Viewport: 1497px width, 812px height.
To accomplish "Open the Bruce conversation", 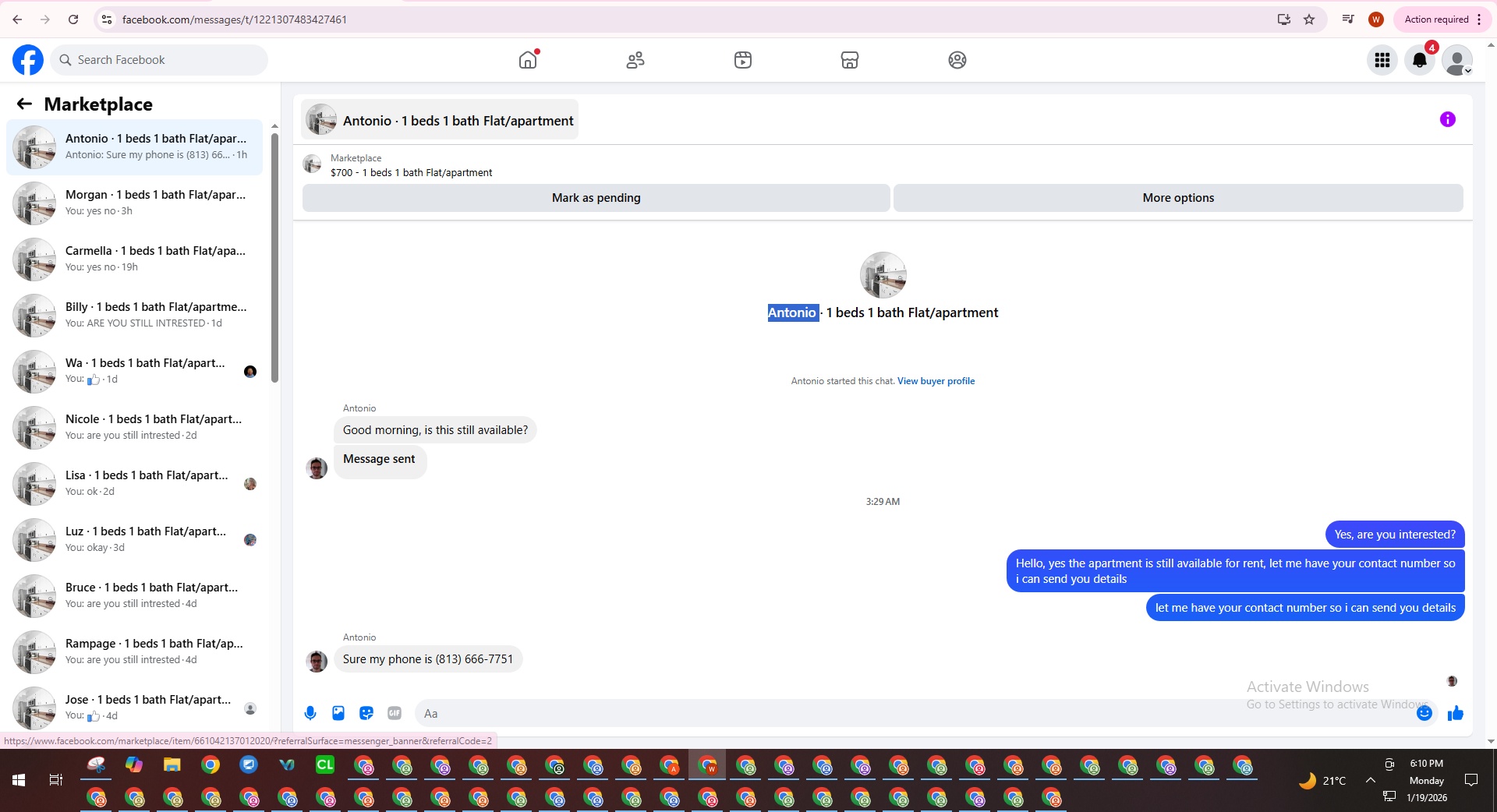I will [x=134, y=595].
